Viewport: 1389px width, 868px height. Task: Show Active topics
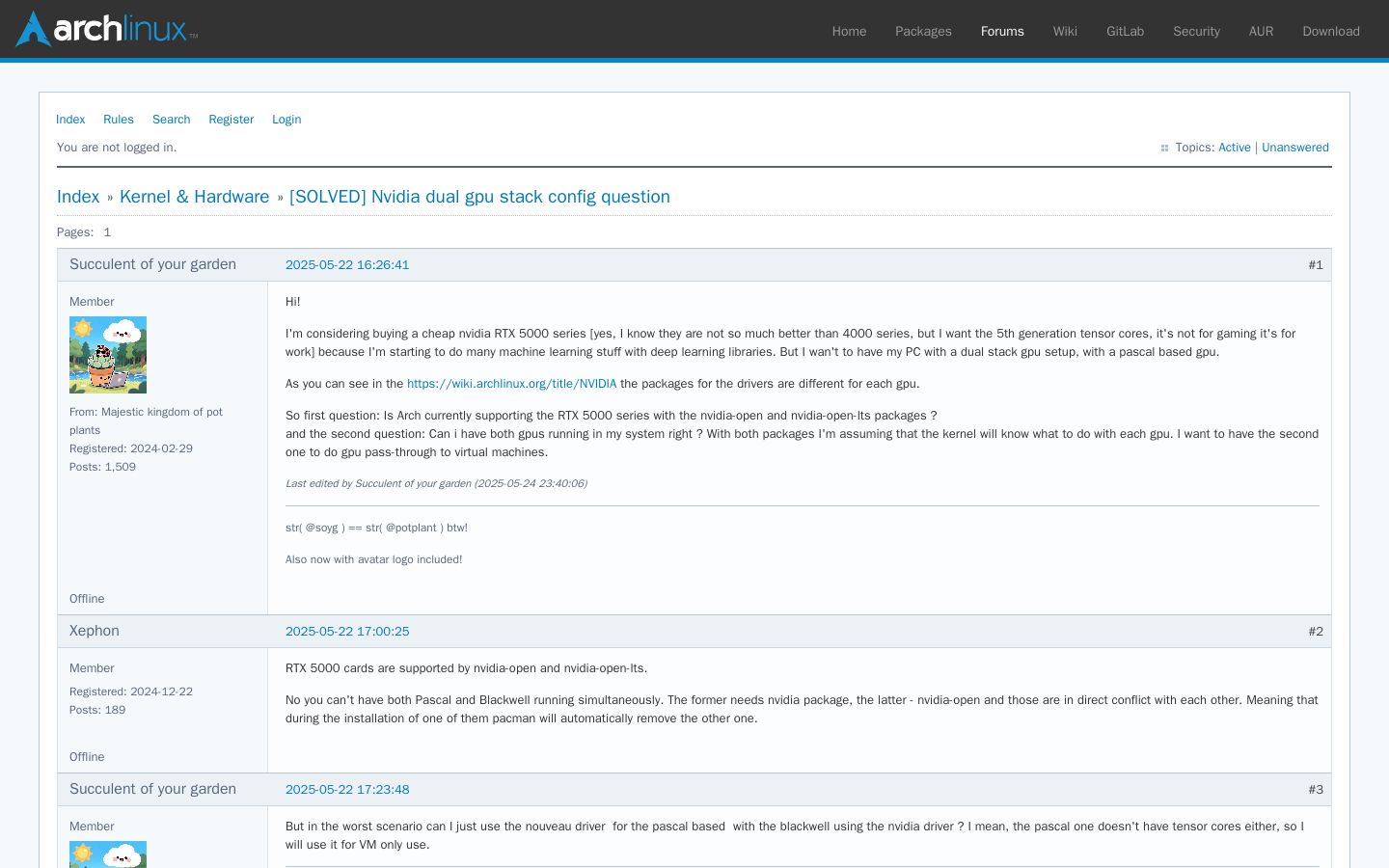[1234, 148]
